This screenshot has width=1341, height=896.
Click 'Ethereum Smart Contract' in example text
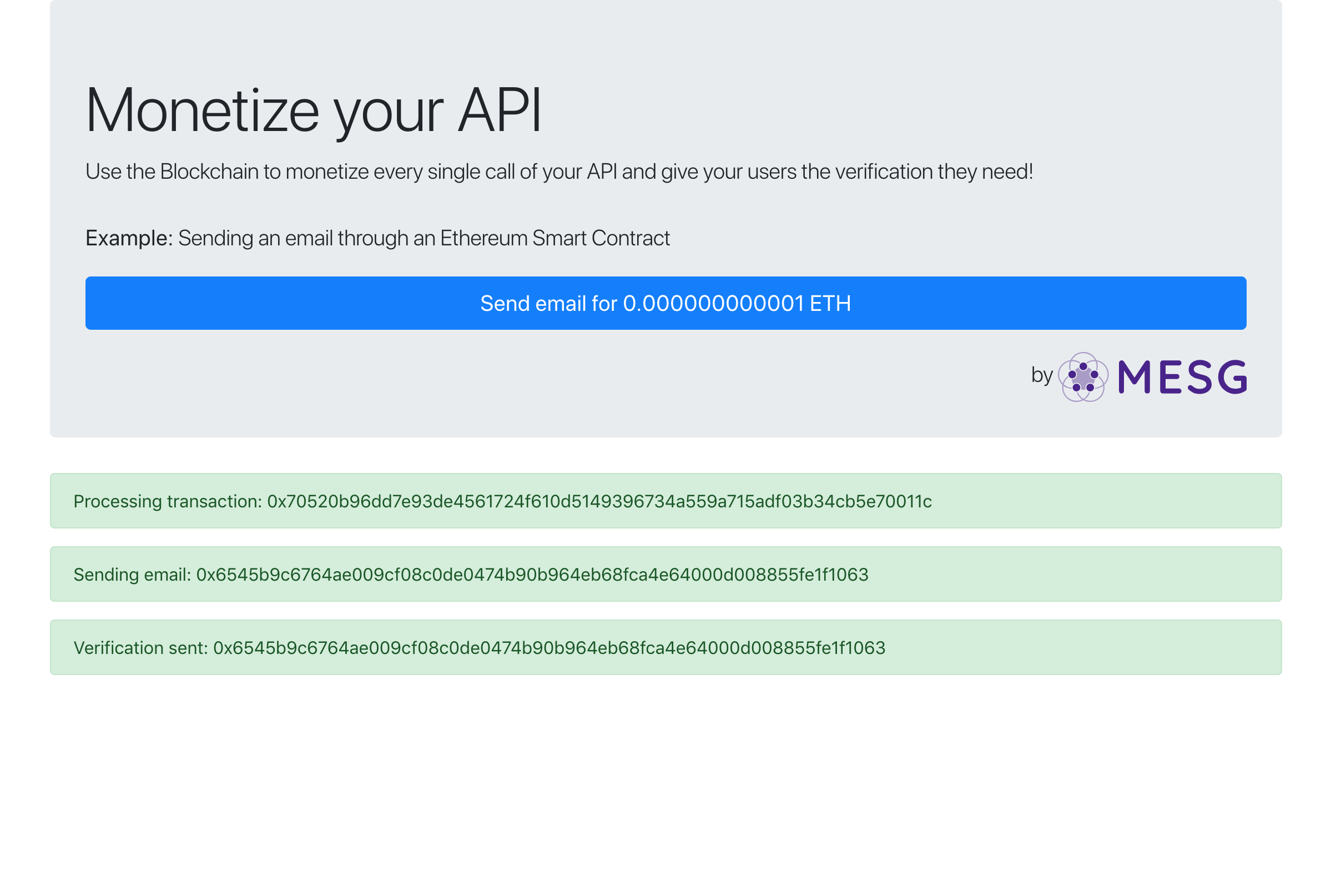(x=555, y=238)
